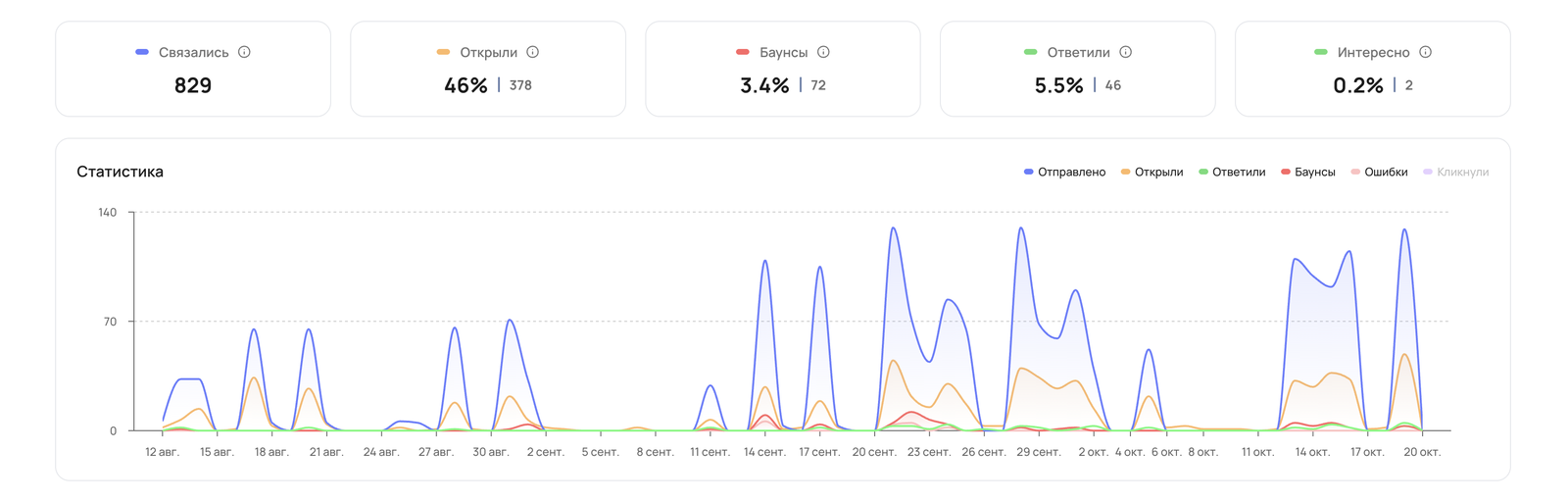Hide Ответили series in the legend
The image size is (1568, 501).
click(1232, 172)
